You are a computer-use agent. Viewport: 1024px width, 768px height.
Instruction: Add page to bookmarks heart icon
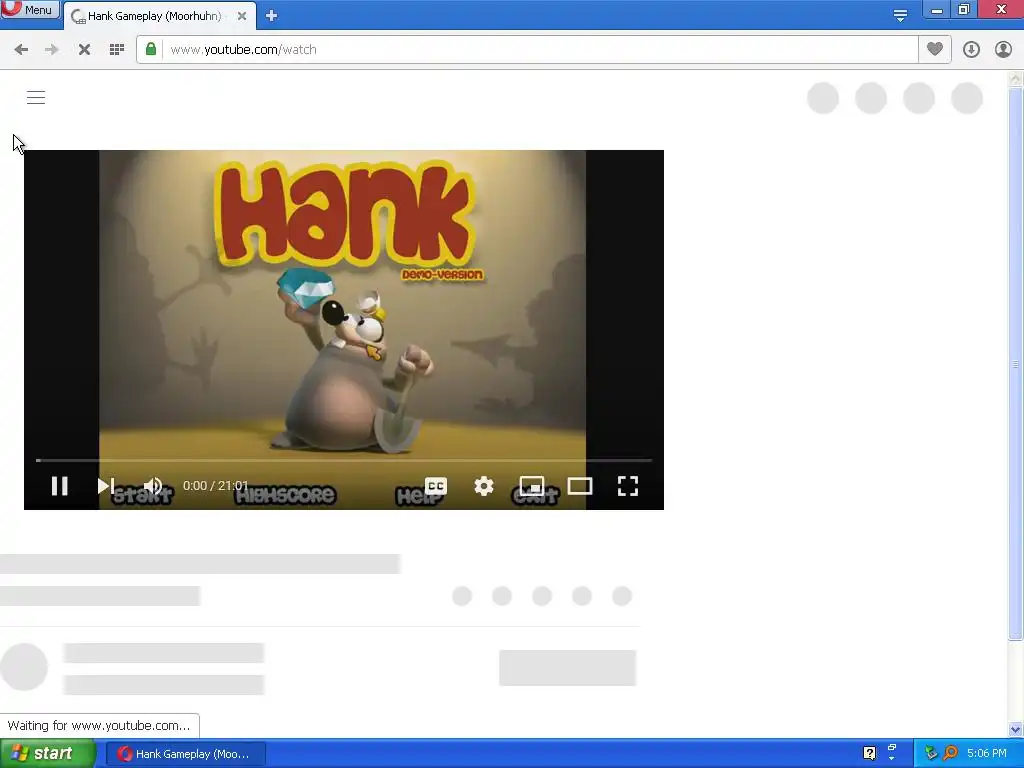[x=935, y=49]
